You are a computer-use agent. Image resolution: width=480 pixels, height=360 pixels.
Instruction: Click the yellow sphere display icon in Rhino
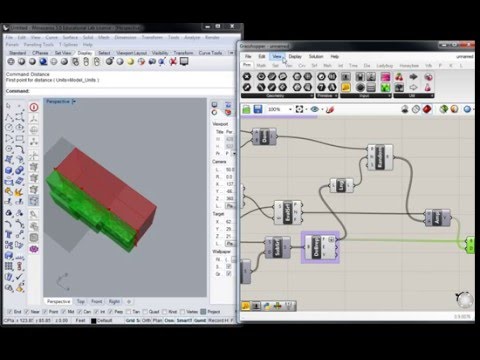coord(131,62)
